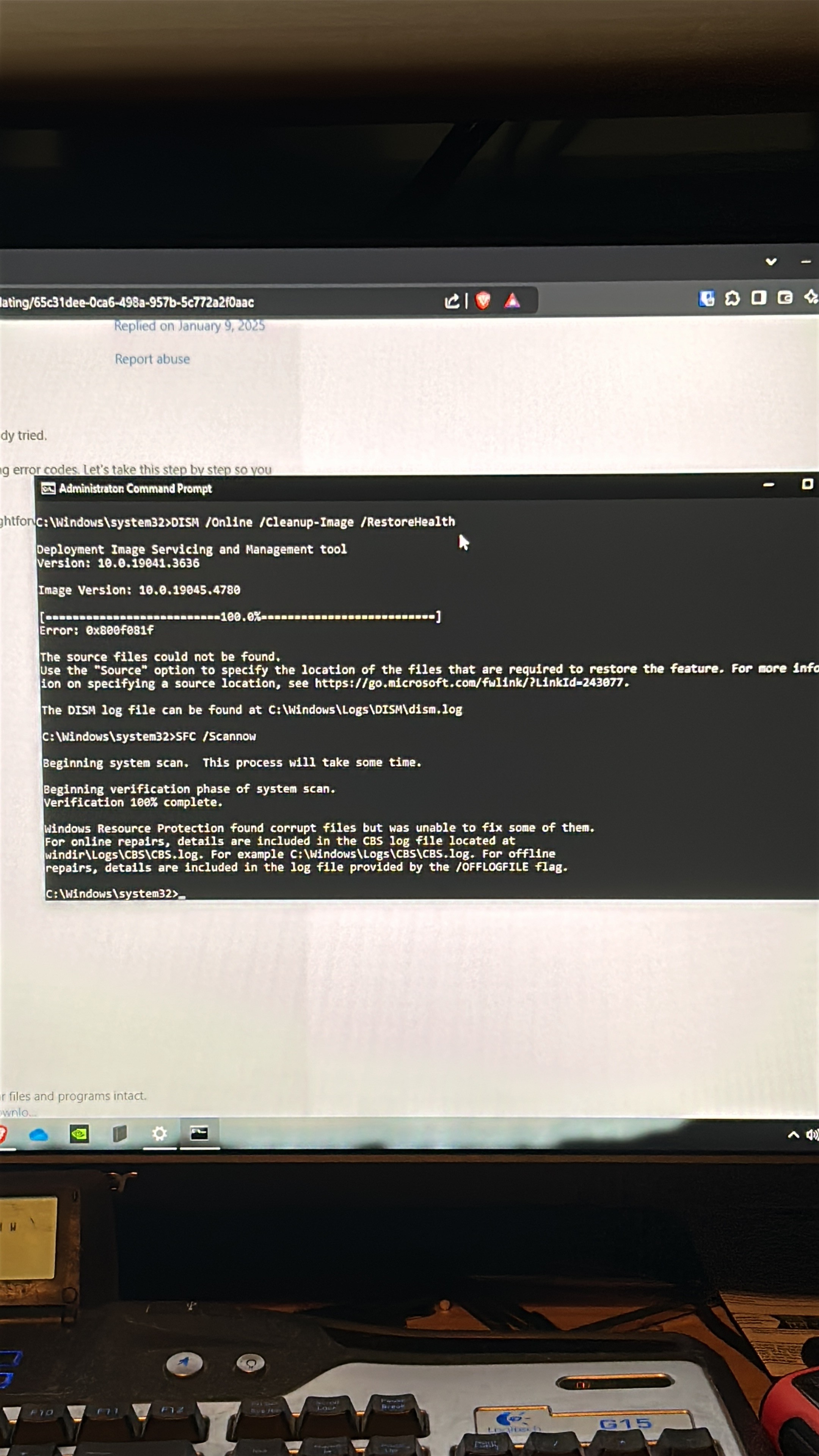Open Brave Shields lion icon

(483, 301)
